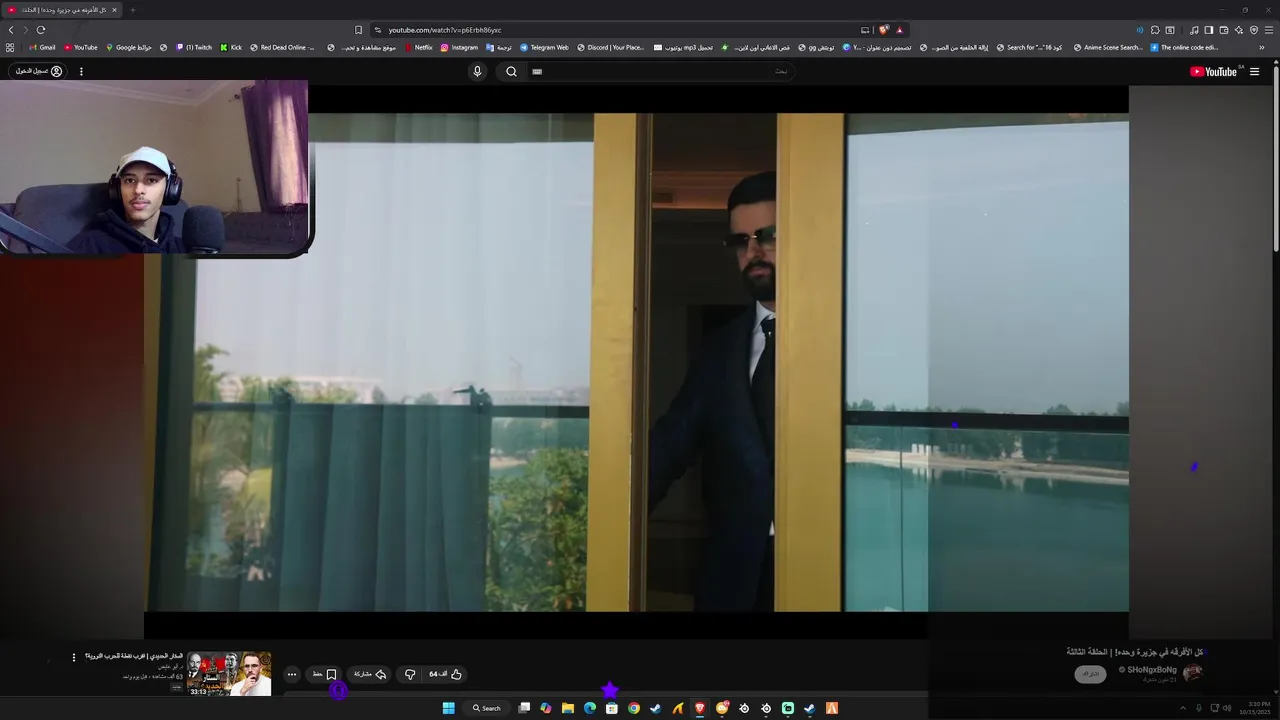Open the three-dot menu of the suggested video
Image resolution: width=1280 pixels, height=720 pixels.
[x=73, y=657]
